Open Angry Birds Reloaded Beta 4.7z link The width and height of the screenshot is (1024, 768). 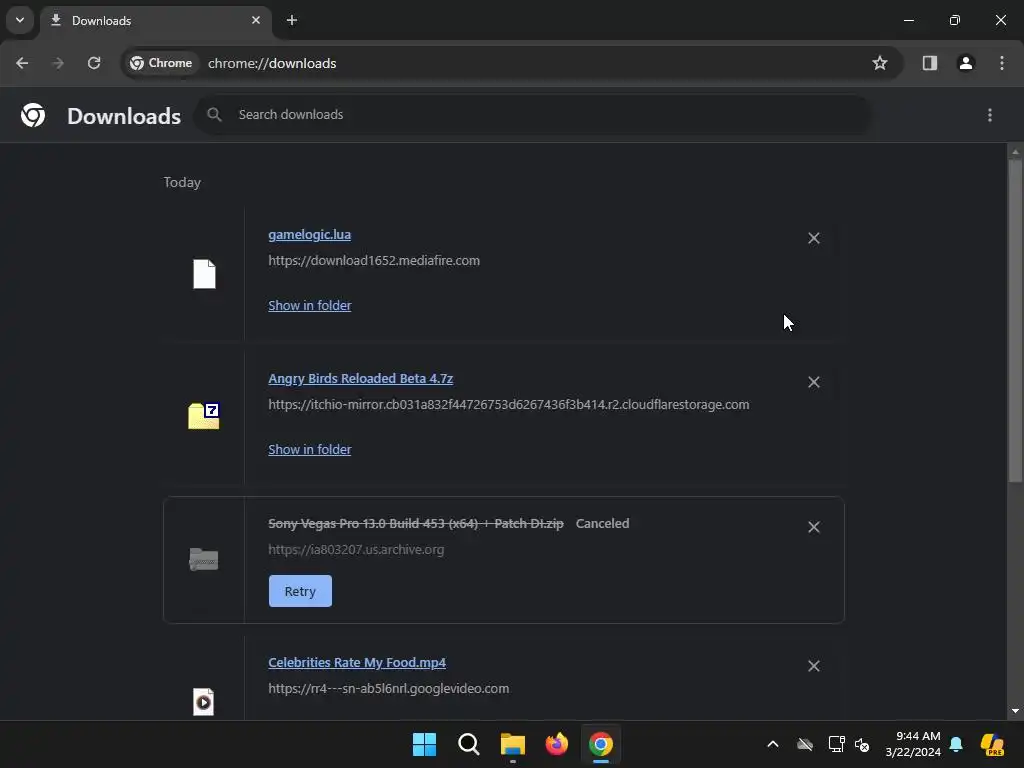(x=360, y=379)
